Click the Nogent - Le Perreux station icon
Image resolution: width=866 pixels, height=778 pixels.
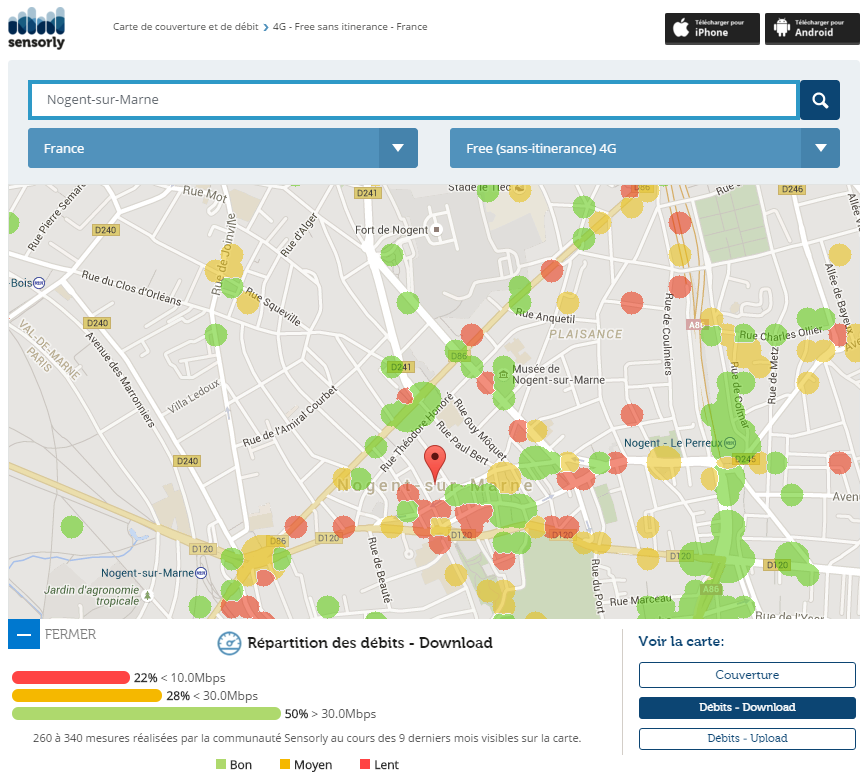(731, 443)
